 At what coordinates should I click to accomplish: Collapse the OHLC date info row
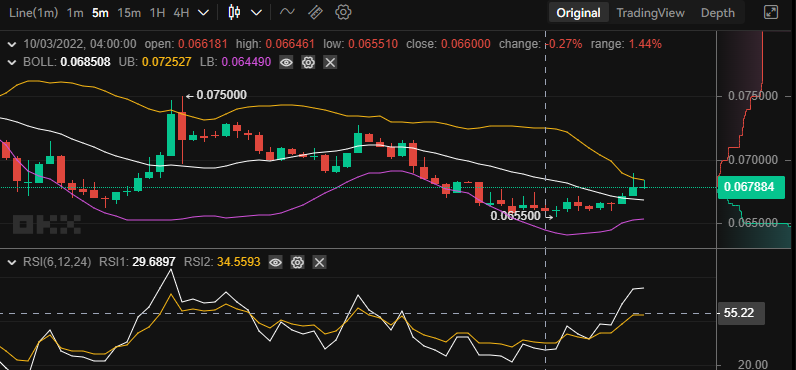coord(12,45)
